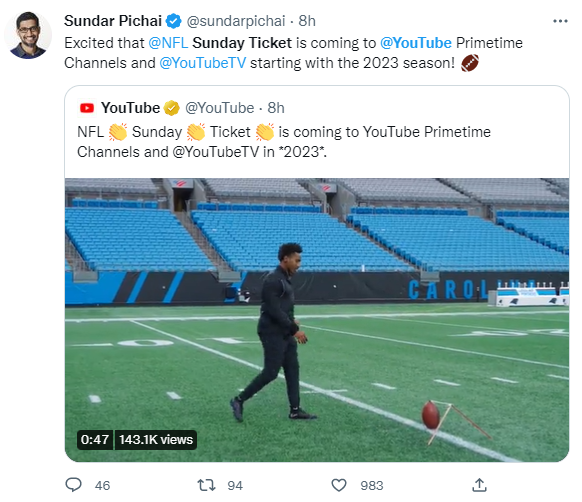Open the reply comment icon

click(73, 485)
